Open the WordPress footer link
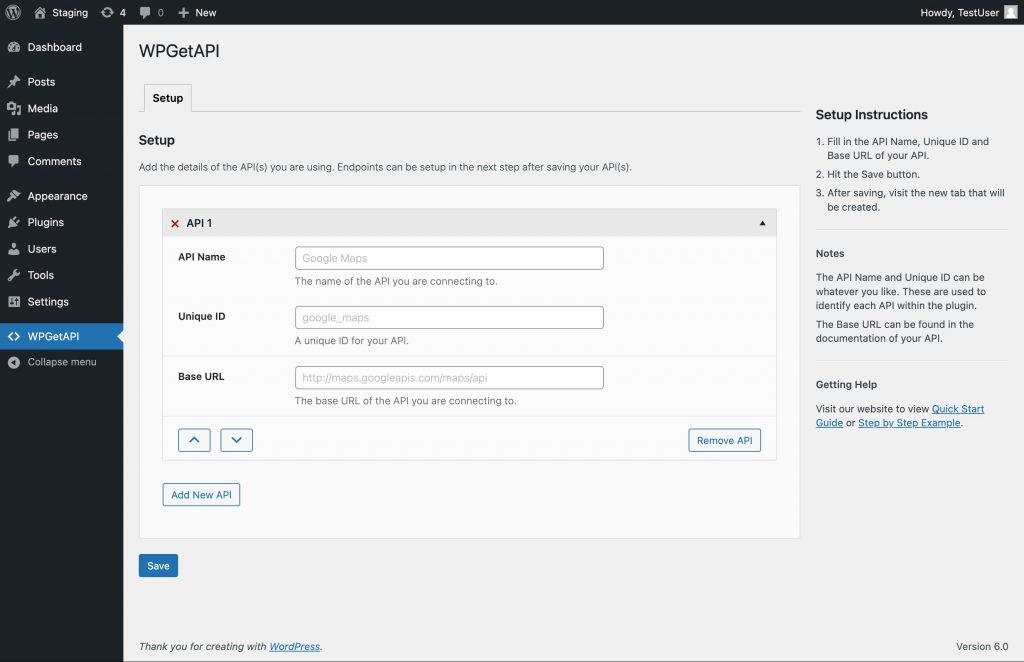Image resolution: width=1024 pixels, height=662 pixels. pos(295,646)
